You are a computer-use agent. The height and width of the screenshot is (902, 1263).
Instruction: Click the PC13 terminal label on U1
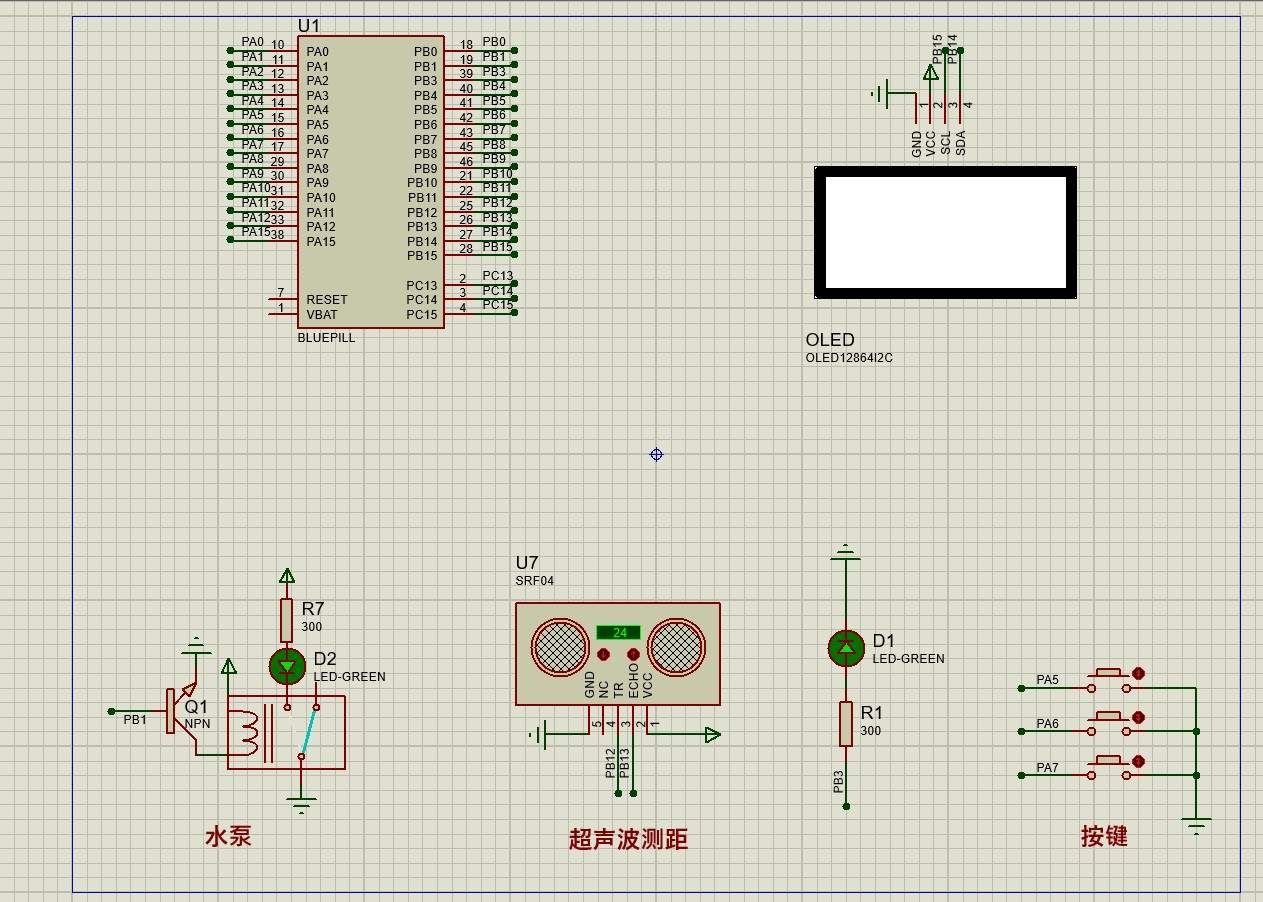tap(497, 276)
